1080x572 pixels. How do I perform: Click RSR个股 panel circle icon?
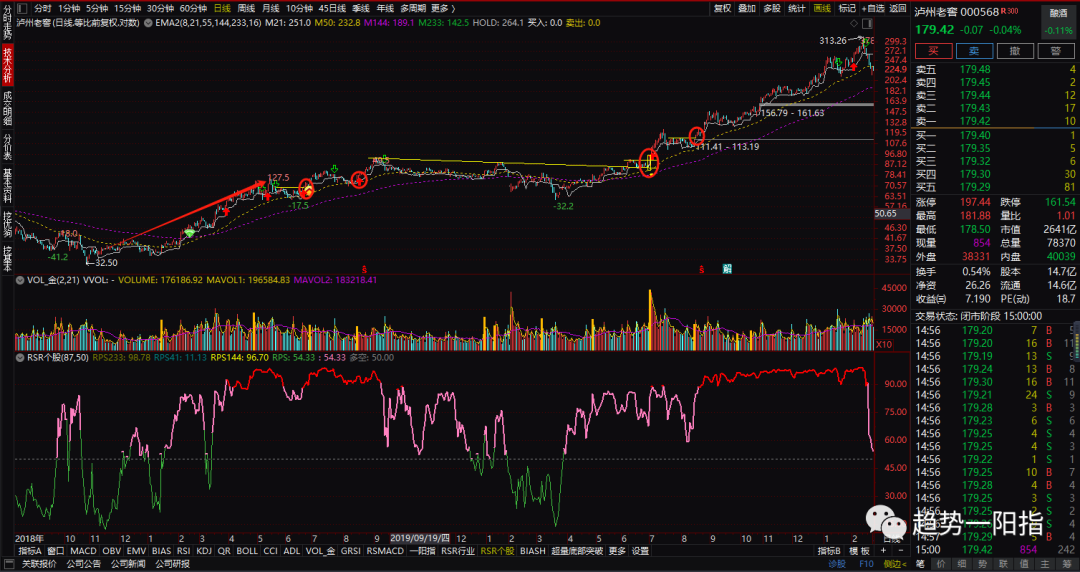click(x=20, y=358)
